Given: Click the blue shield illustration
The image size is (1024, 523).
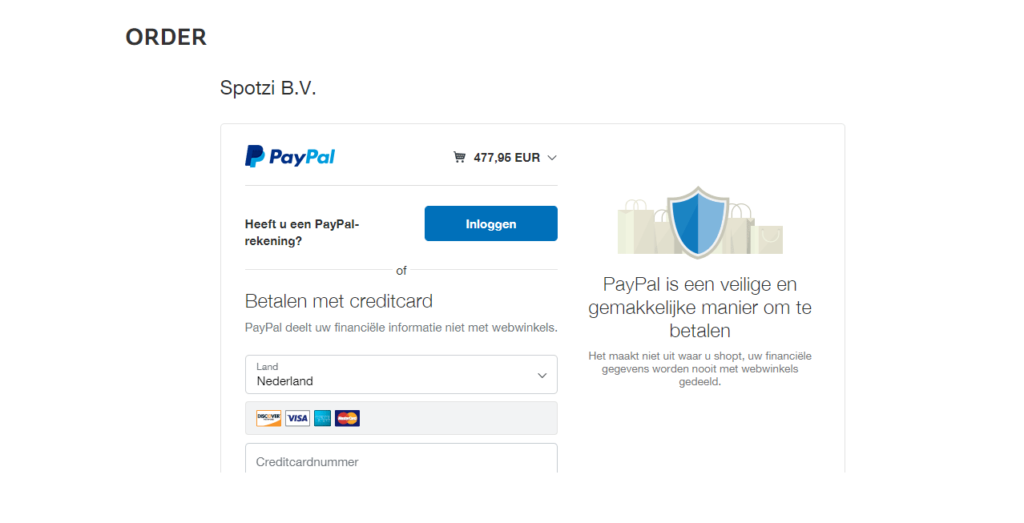Looking at the screenshot, I should pos(698,222).
